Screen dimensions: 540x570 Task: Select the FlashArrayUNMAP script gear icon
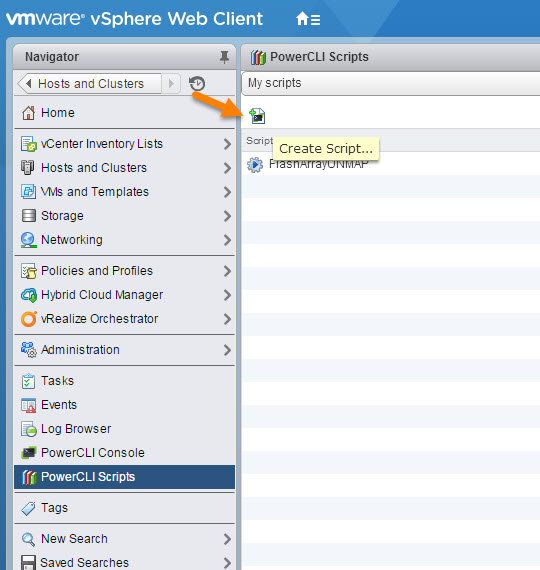pyautogui.click(x=255, y=165)
